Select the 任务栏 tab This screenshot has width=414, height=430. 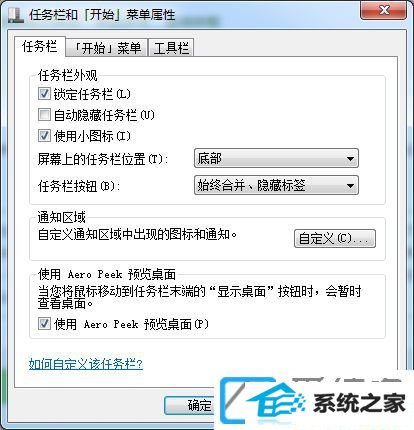coord(39,46)
